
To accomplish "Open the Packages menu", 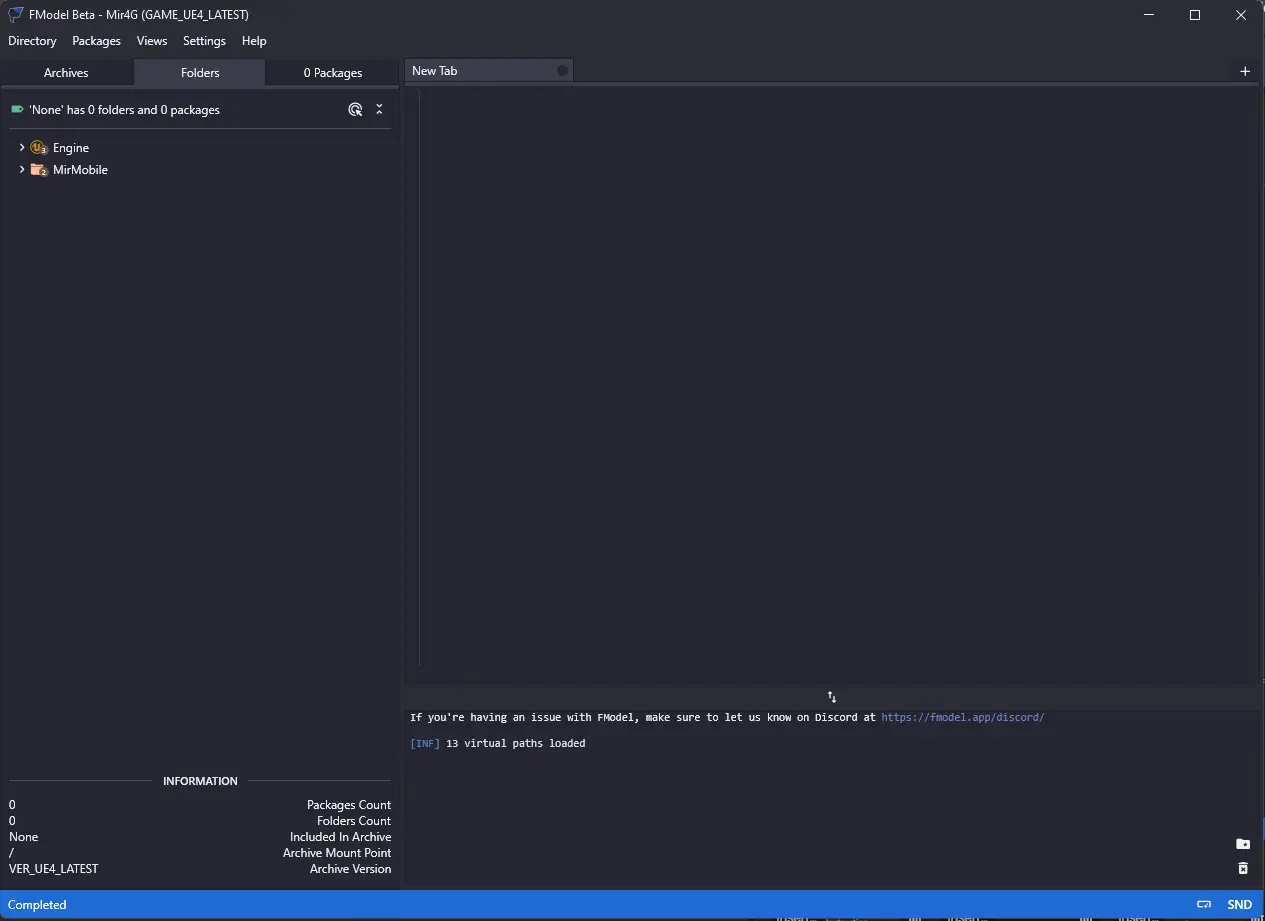I will pyautogui.click(x=96, y=41).
